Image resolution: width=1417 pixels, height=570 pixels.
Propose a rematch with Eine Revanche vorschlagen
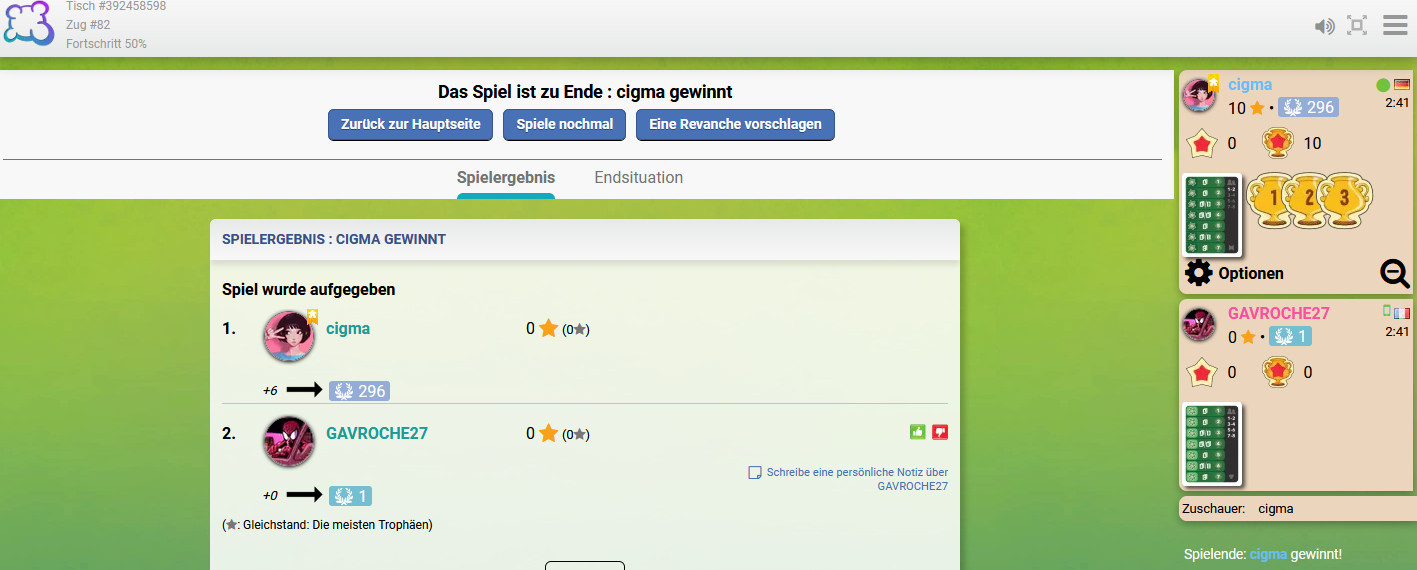pyautogui.click(x=735, y=125)
